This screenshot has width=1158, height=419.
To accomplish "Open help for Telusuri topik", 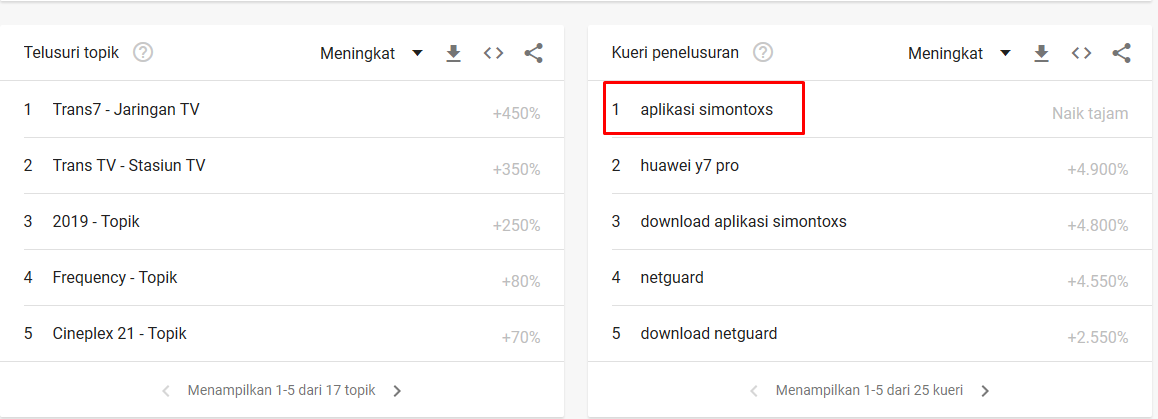I will pyautogui.click(x=143, y=53).
